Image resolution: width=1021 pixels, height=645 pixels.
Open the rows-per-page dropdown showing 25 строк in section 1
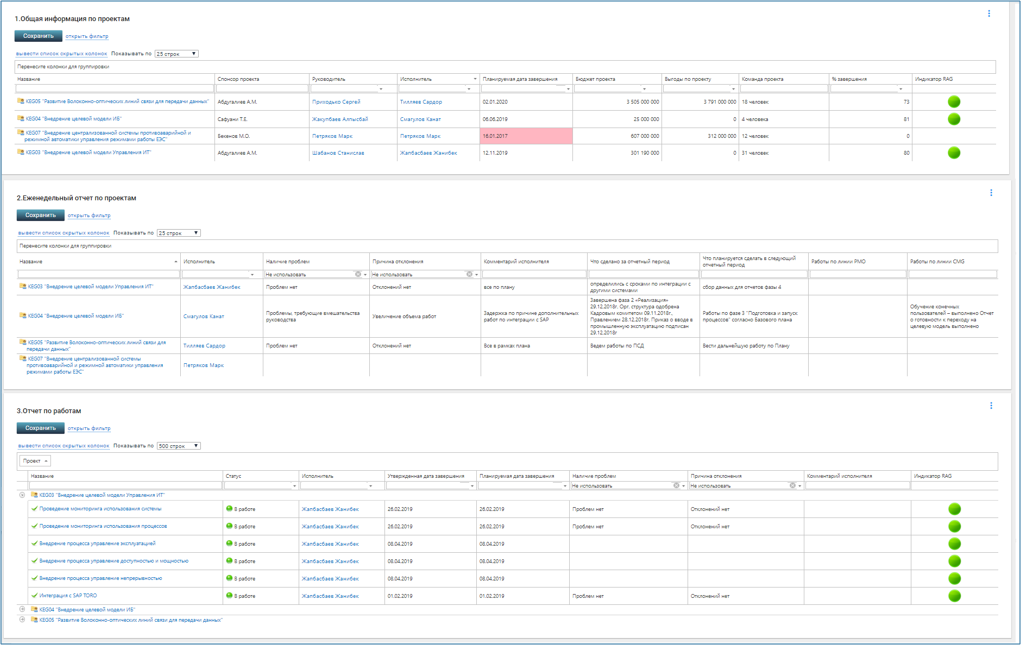tap(176, 54)
